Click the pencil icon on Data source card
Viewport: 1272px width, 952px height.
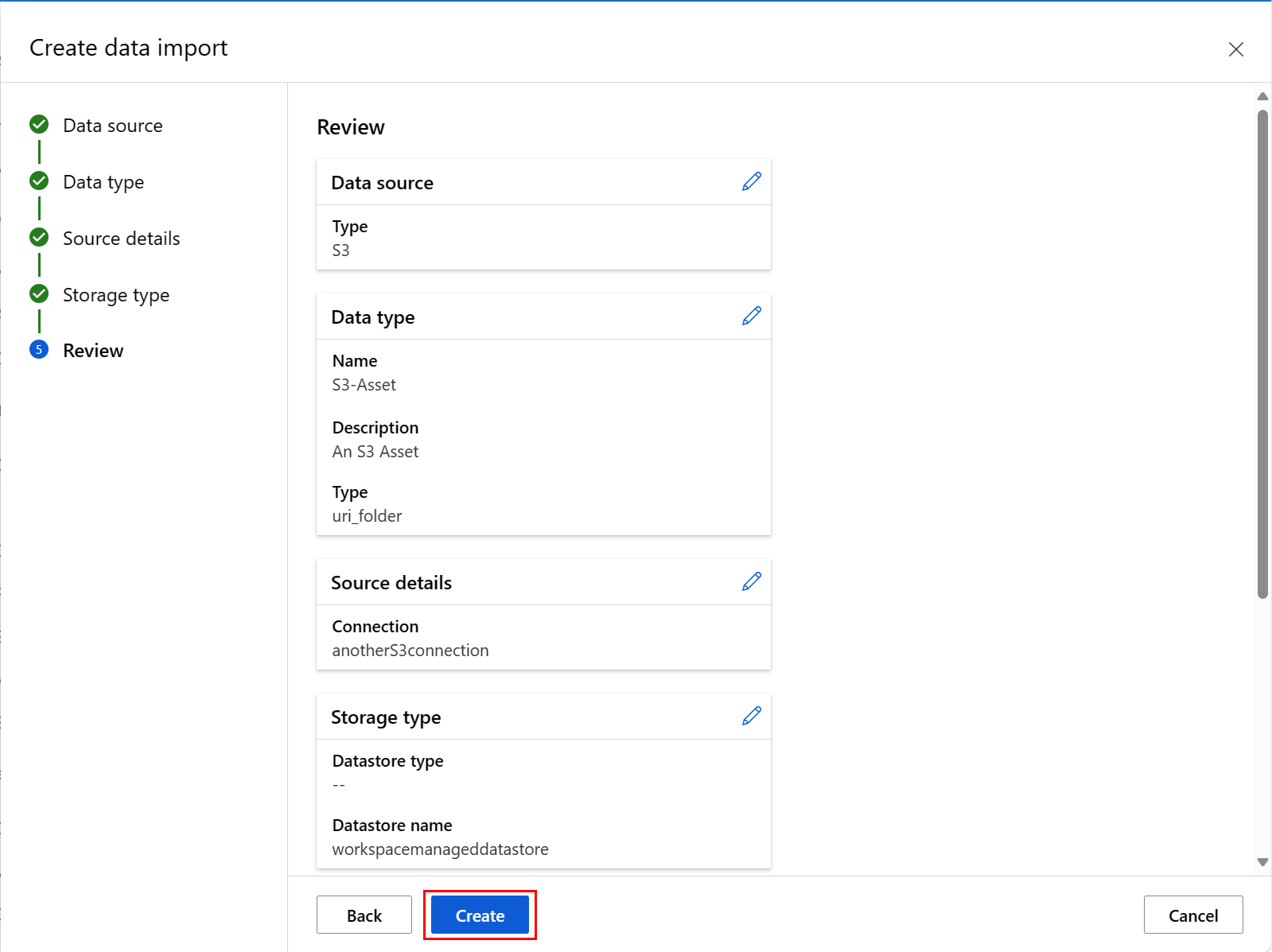[751, 182]
